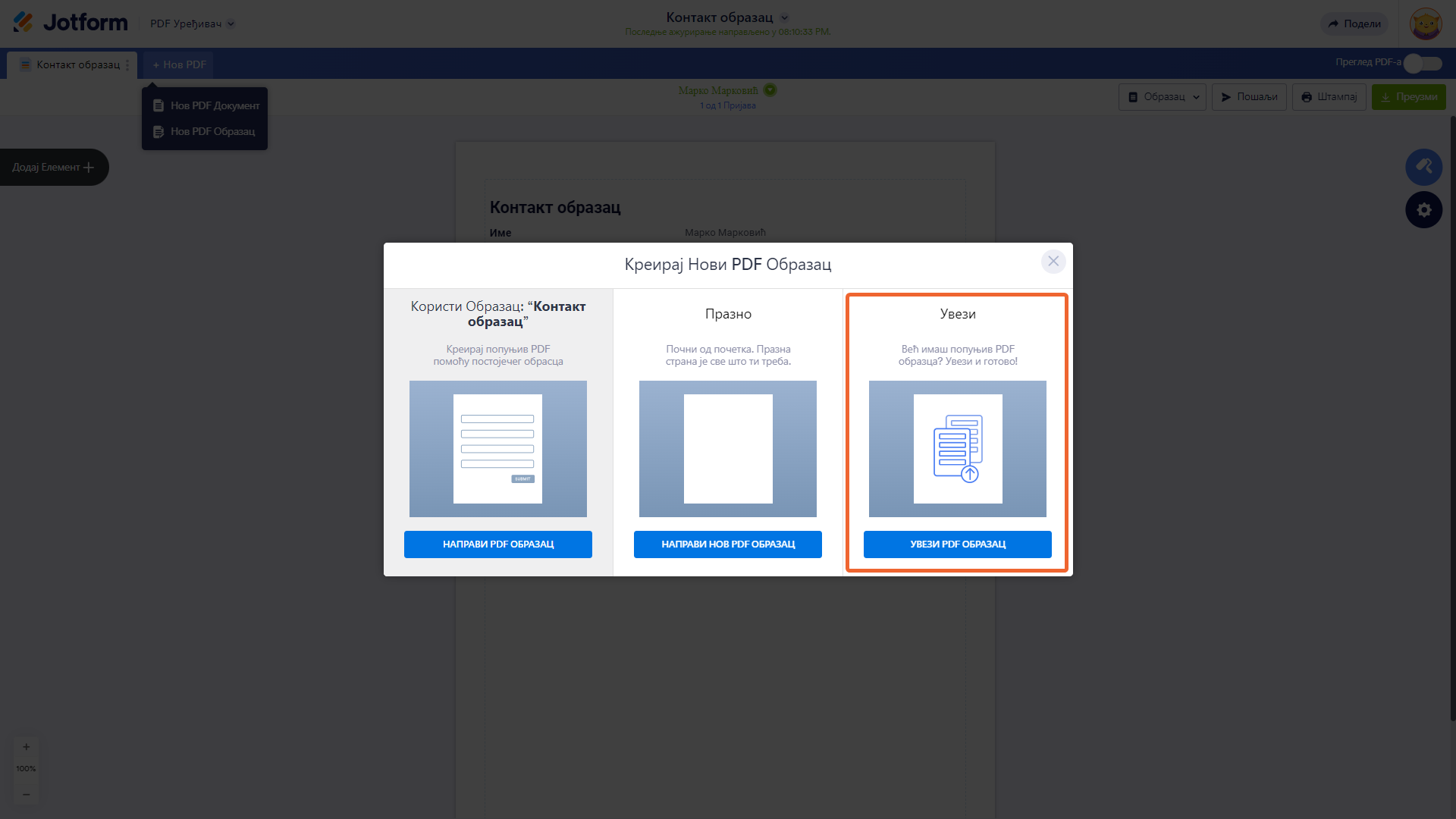This screenshot has width=1456, height=819.
Task: Click the УВЕЗИ PDF ОБРАЗАЦ button
Action: point(957,544)
